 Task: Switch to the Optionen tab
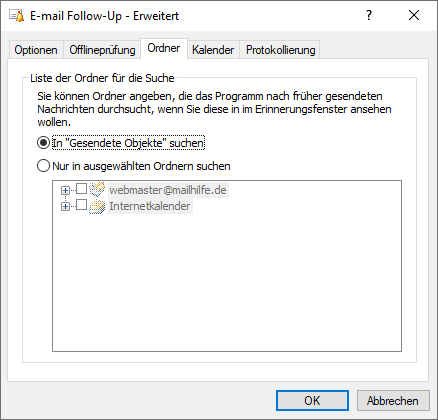point(36,50)
